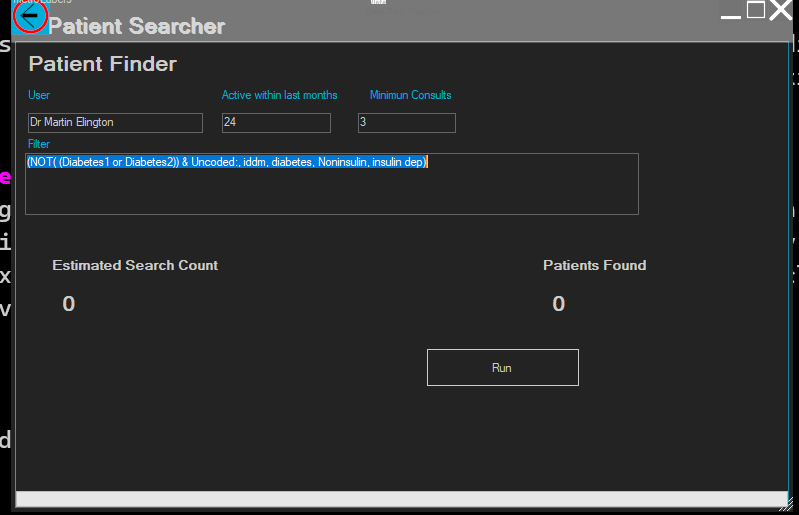Focus the Active within last months field
Image resolution: width=799 pixels, height=515 pixels.
(276, 123)
